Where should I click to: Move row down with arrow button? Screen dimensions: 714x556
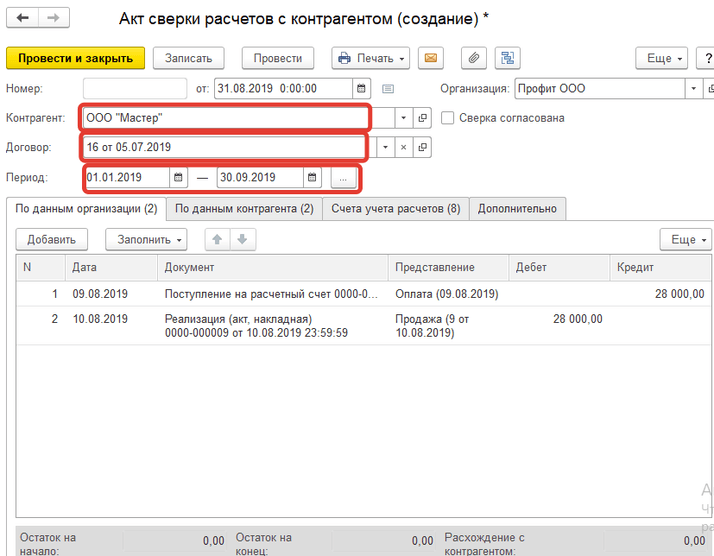(242, 240)
